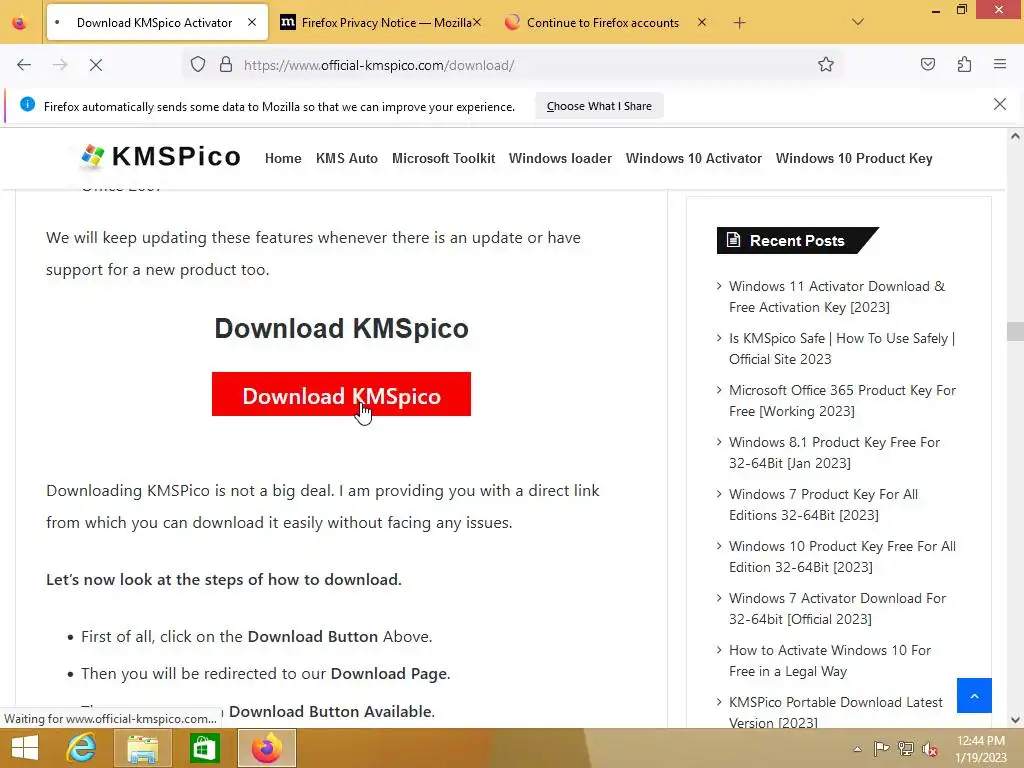This screenshot has height=768, width=1024.
Task: Click the network tray icon
Action: point(905,749)
